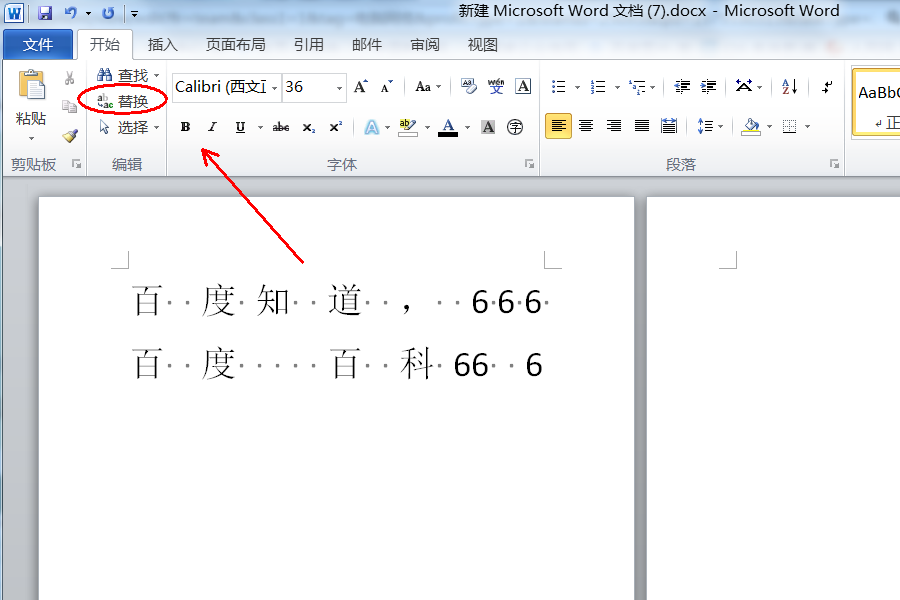Open the multilevel list dropdown

coord(653,87)
